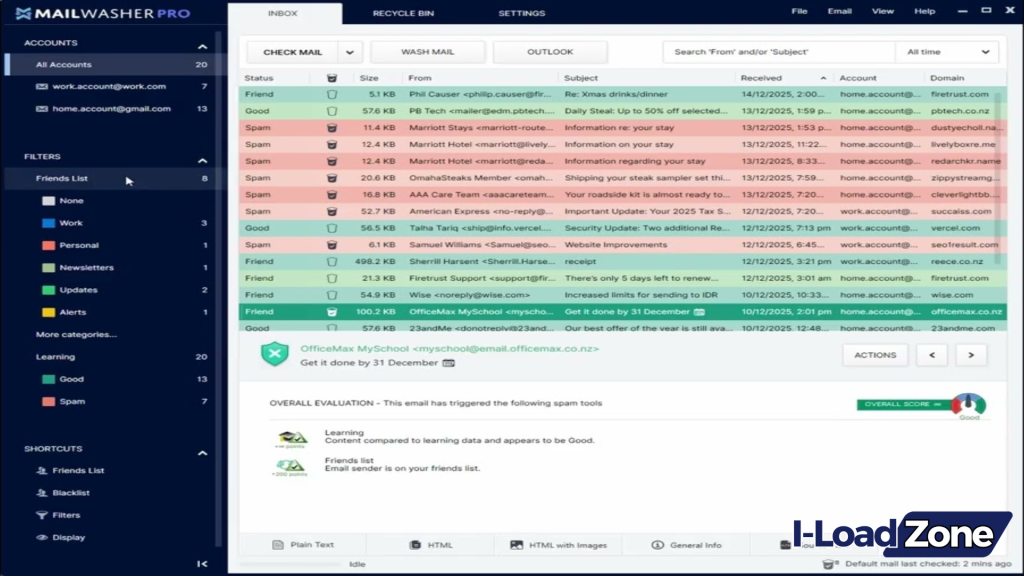This screenshot has width=1024, height=576.
Task: Toggle deletion for the Wise email
Action: point(332,294)
